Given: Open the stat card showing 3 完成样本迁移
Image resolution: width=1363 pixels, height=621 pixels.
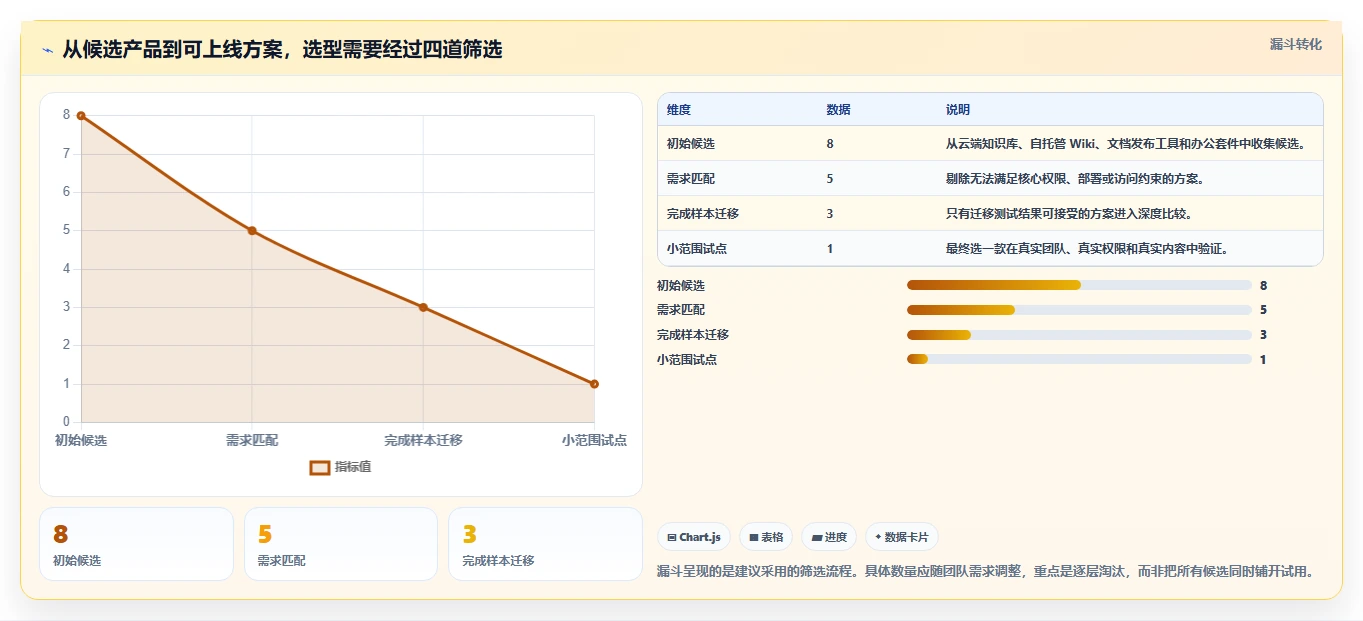Looking at the screenshot, I should pos(545,544).
